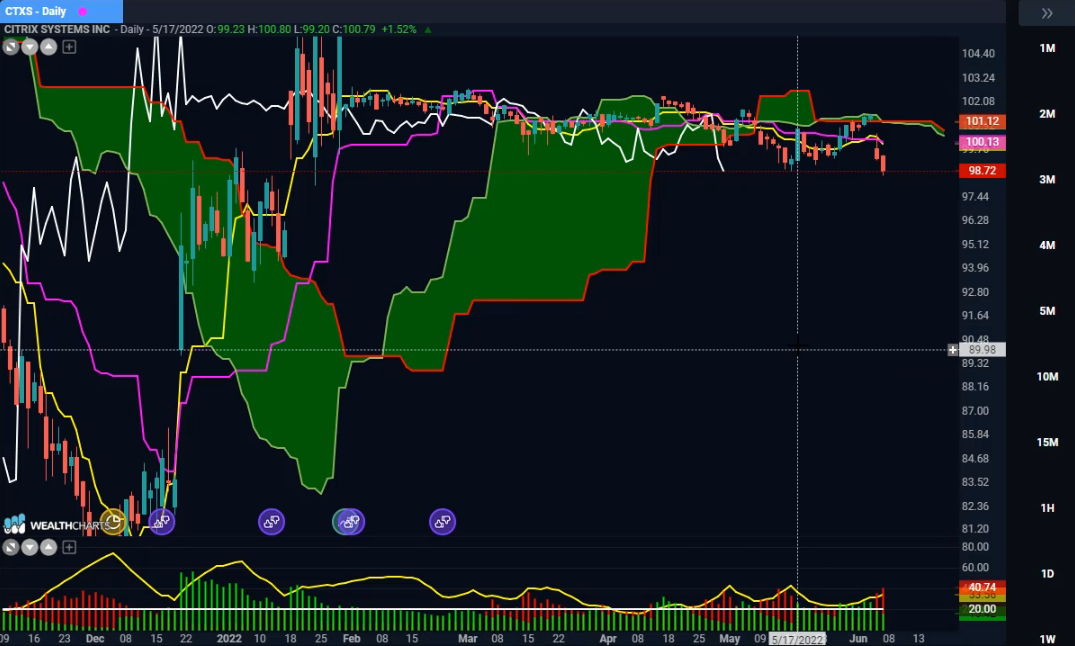The image size is (1075, 646).
Task: Maximize the main price chart pane
Action: click(10, 47)
